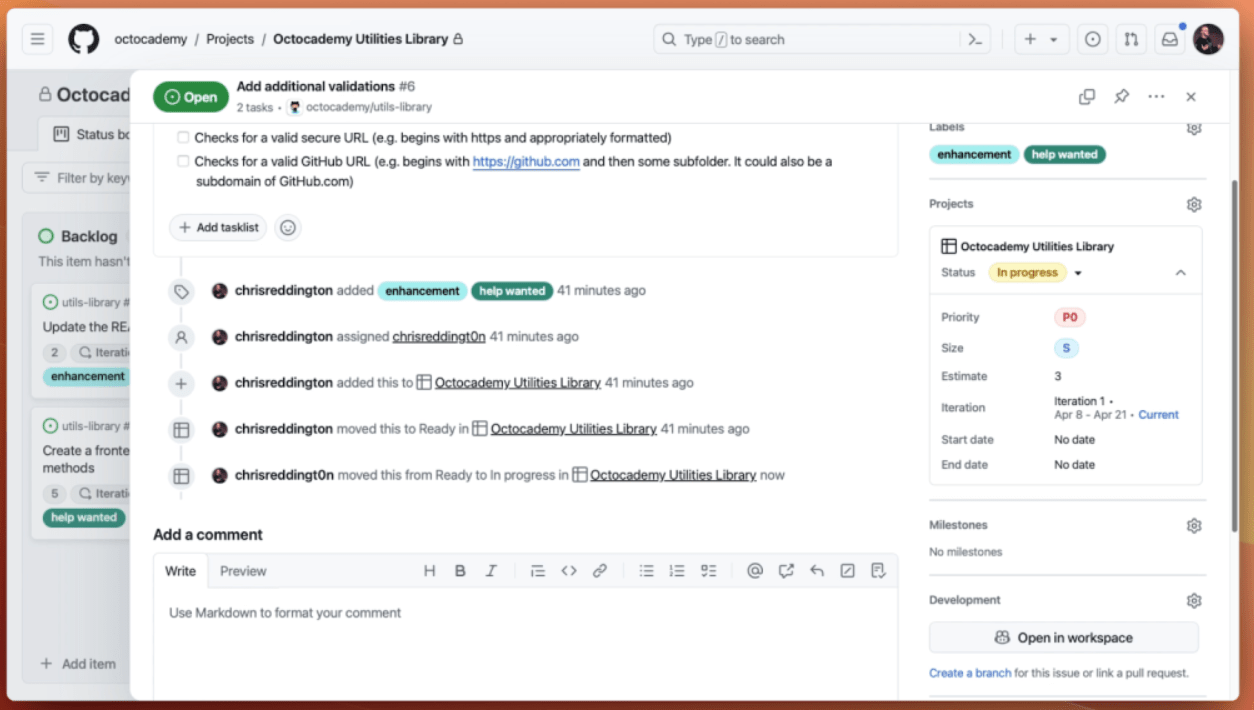Select the Status board tab

pos(92,134)
